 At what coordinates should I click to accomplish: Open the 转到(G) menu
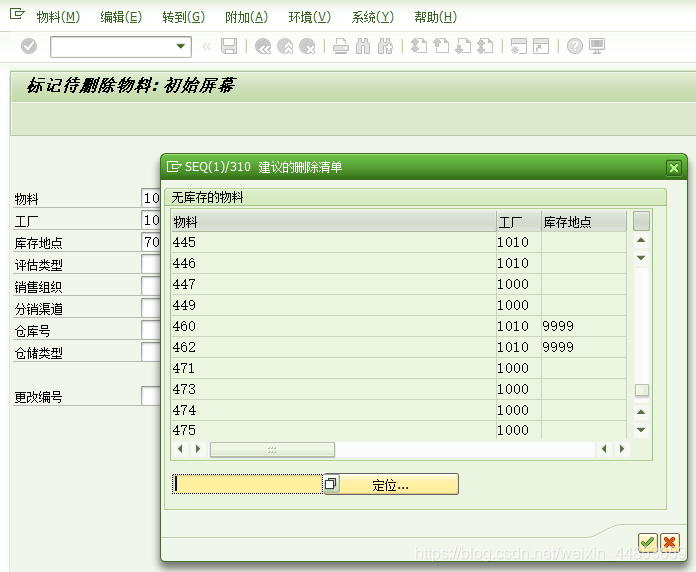183,17
